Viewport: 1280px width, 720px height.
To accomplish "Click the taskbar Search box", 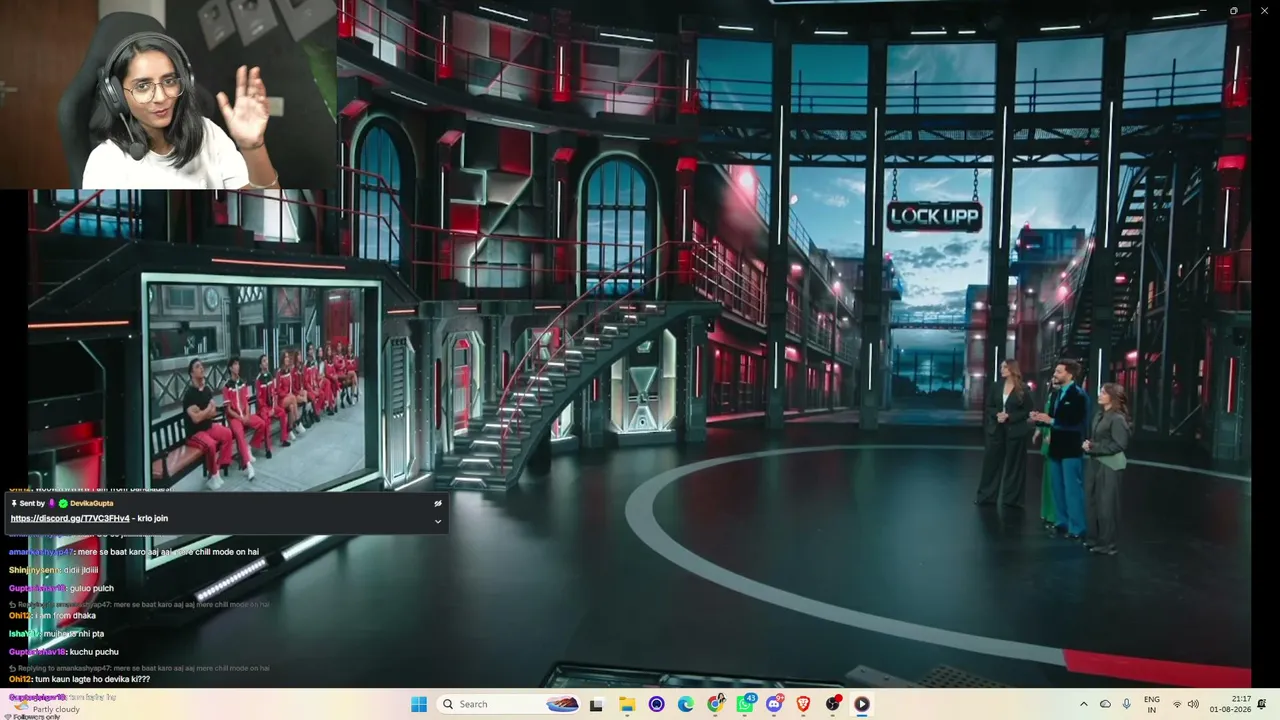I will tap(510, 704).
